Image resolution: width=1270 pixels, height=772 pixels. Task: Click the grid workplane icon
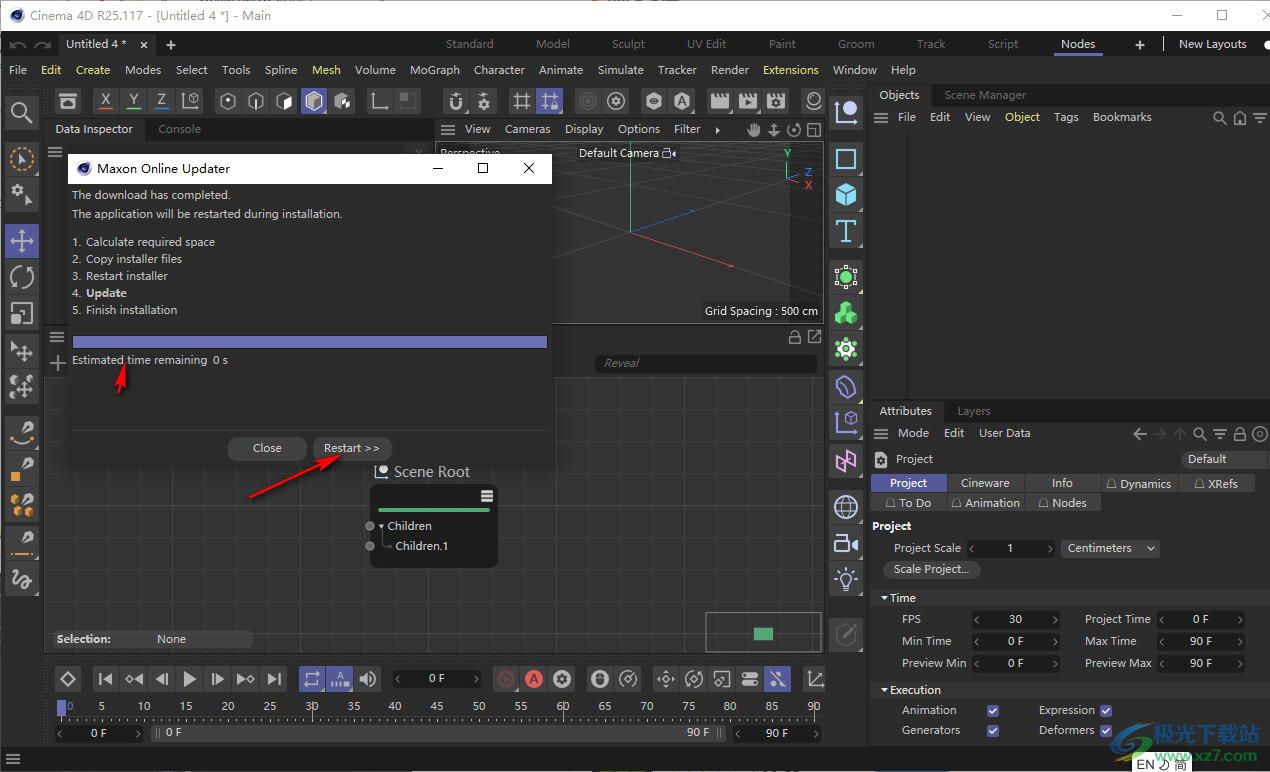[521, 101]
